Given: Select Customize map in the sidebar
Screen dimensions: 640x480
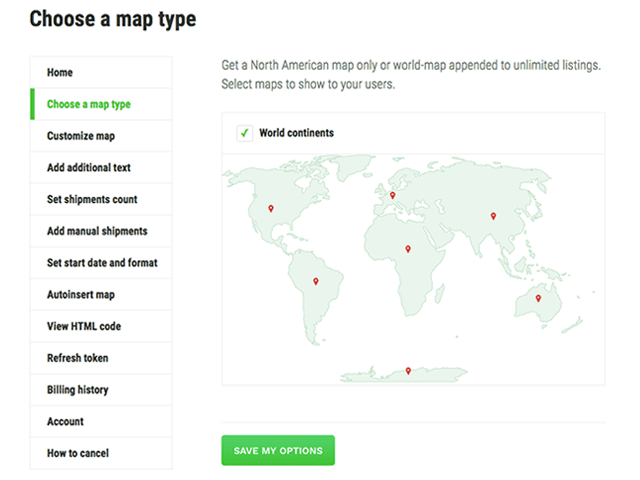Looking at the screenshot, I should (x=80, y=136).
